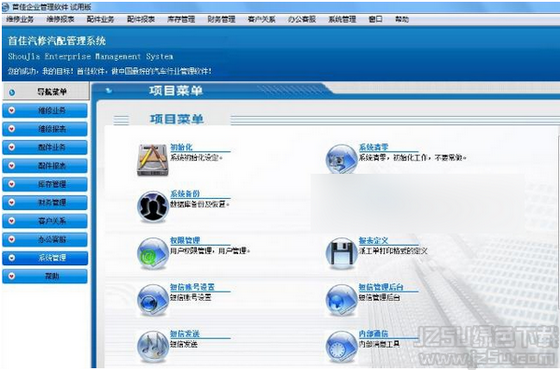Follow the 系统清零 title link

pyautogui.click(x=374, y=147)
